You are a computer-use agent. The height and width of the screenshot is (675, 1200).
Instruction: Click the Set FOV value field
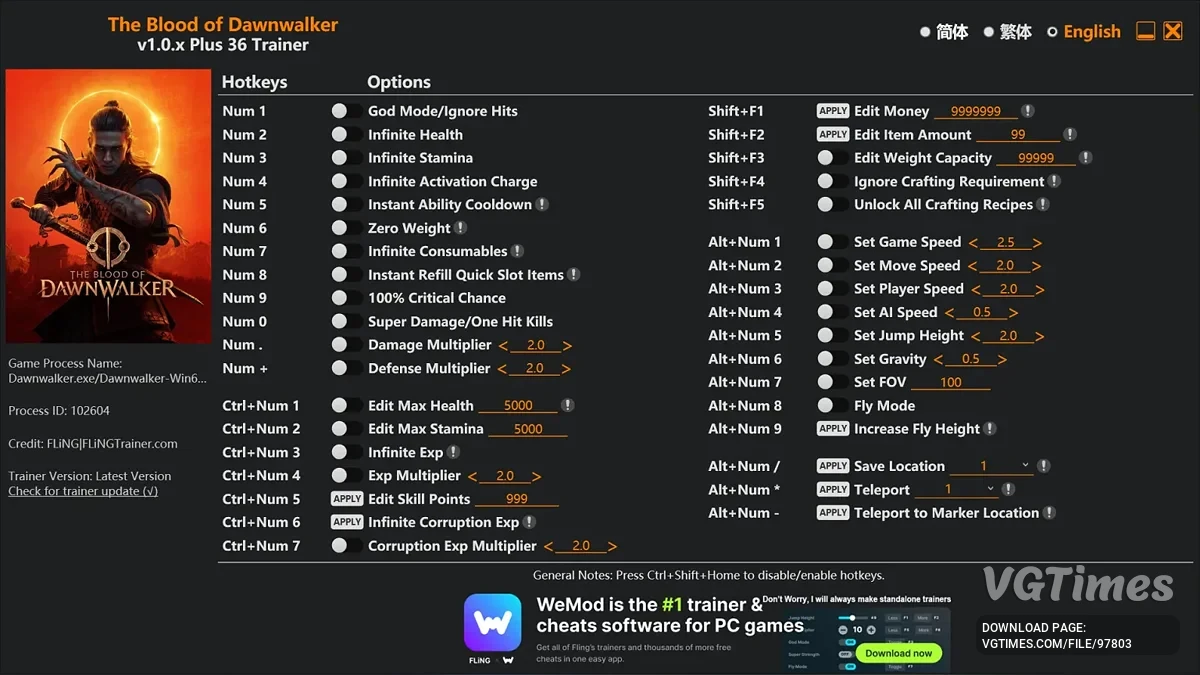point(951,382)
